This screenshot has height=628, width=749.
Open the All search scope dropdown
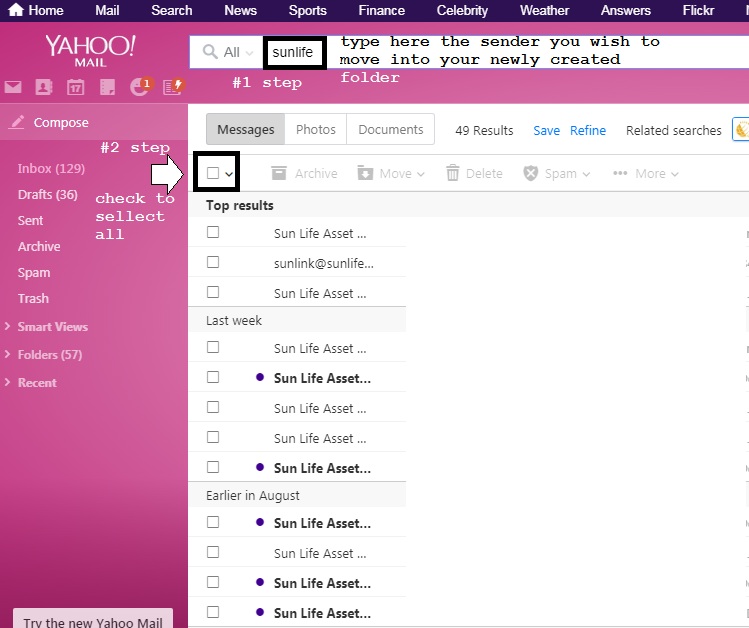(238, 52)
